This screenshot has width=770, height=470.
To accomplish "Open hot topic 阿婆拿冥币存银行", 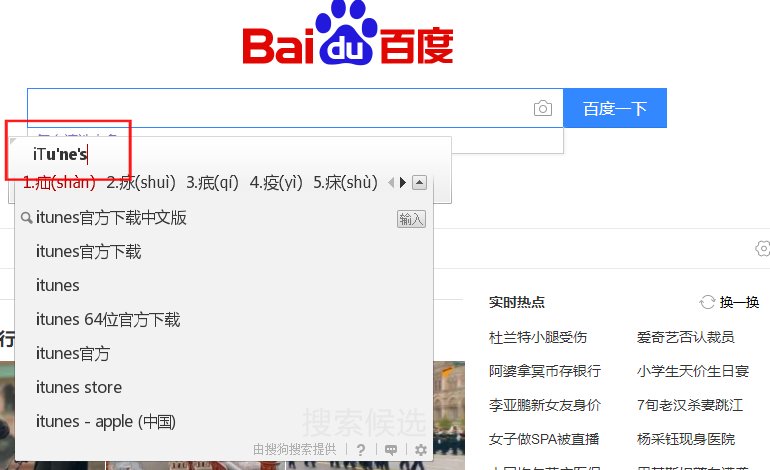I will (x=545, y=371).
